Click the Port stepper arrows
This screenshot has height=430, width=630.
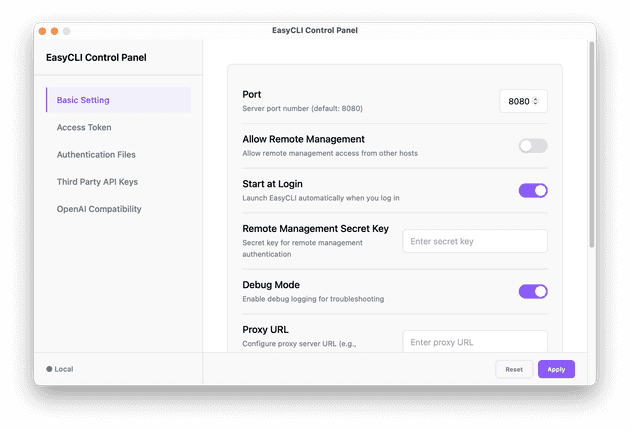(x=536, y=101)
